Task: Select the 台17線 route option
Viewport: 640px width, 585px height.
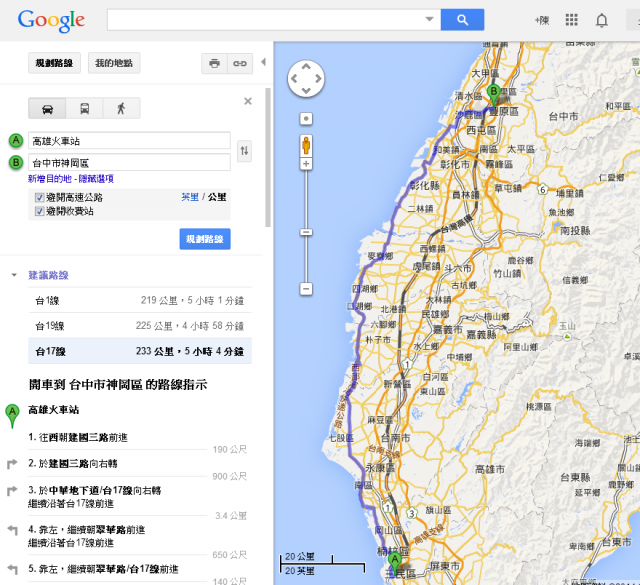Action: (x=140, y=351)
